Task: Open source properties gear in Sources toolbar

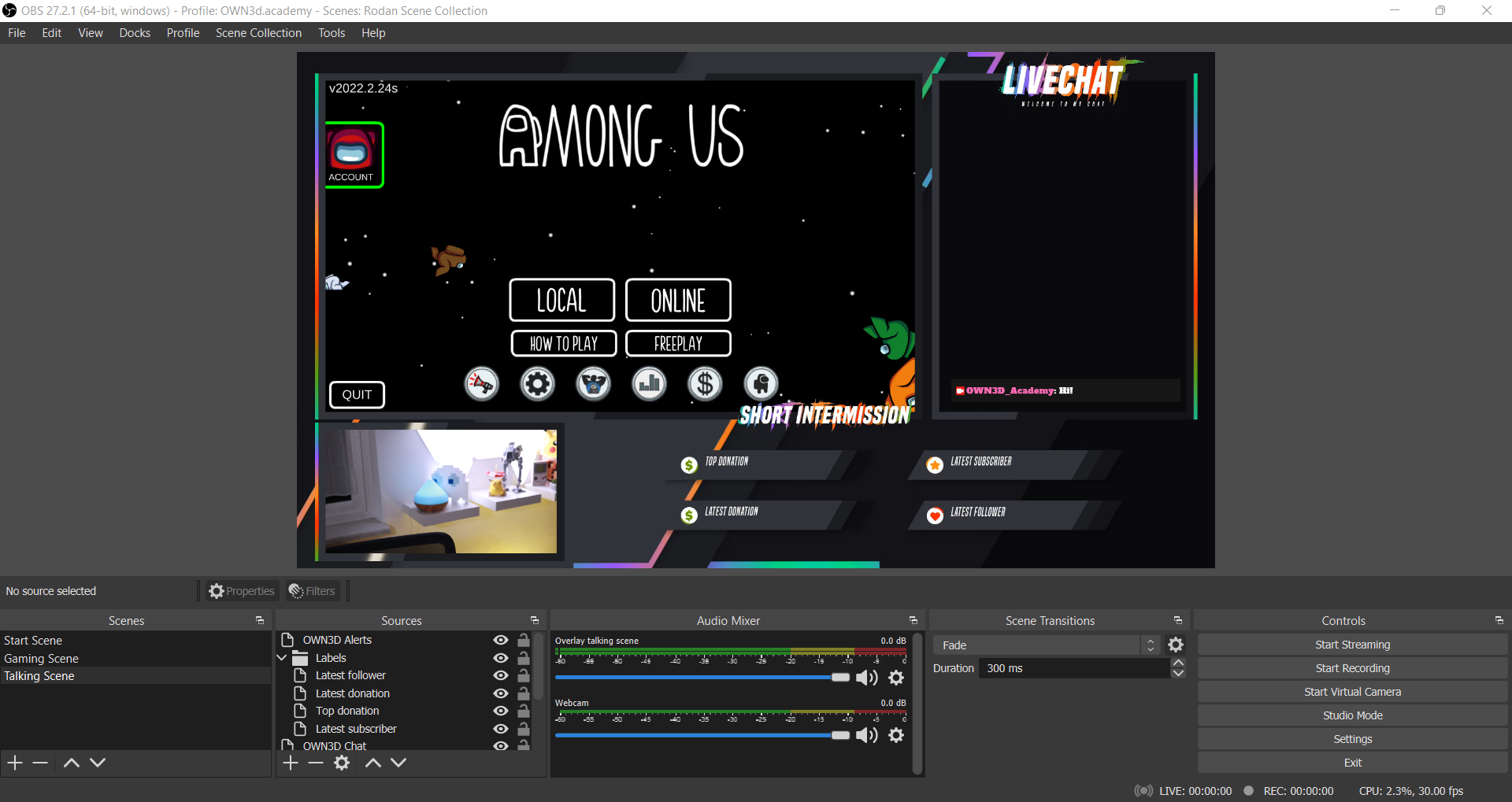Action: coord(342,763)
